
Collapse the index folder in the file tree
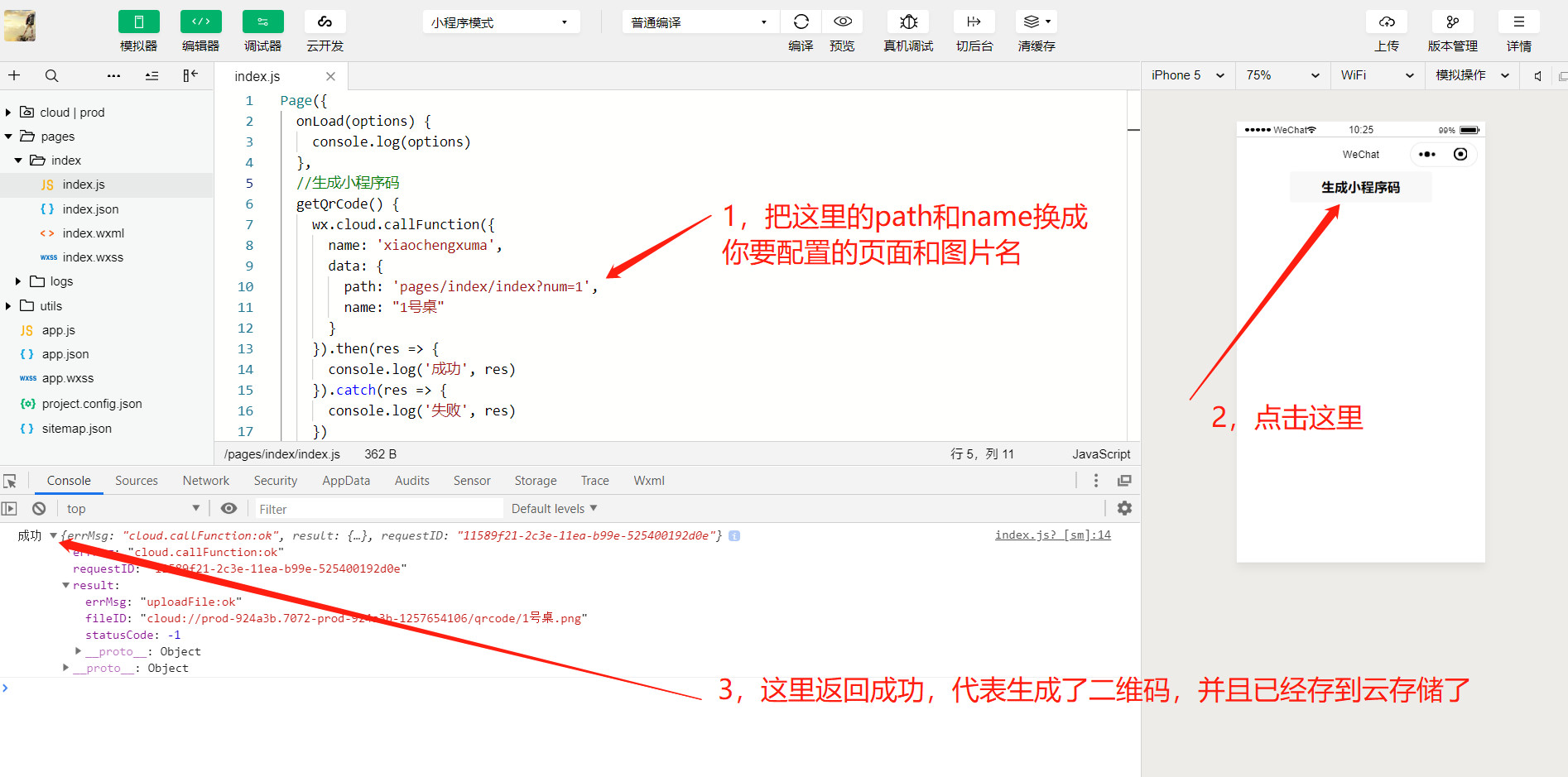(18, 160)
